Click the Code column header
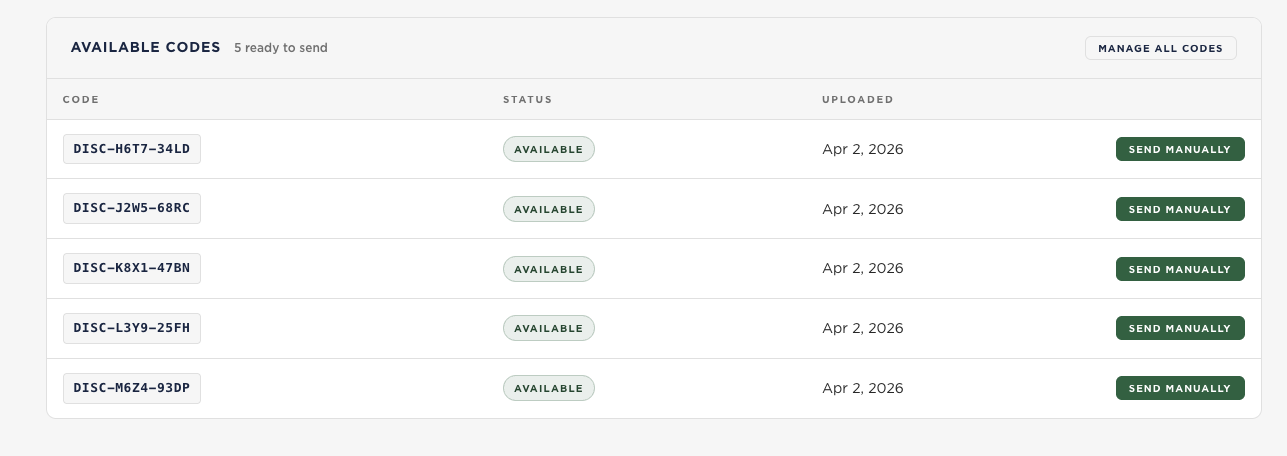 coord(81,99)
